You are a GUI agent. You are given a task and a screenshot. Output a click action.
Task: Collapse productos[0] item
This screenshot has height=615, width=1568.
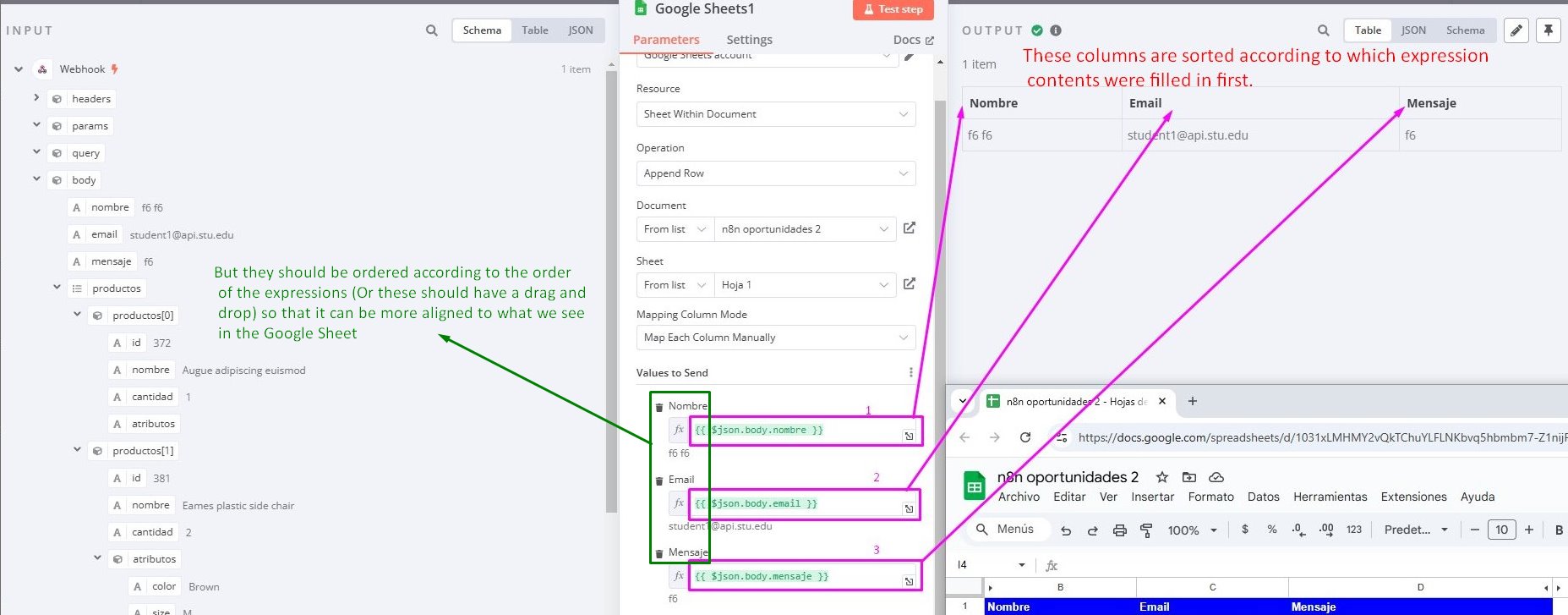point(77,315)
